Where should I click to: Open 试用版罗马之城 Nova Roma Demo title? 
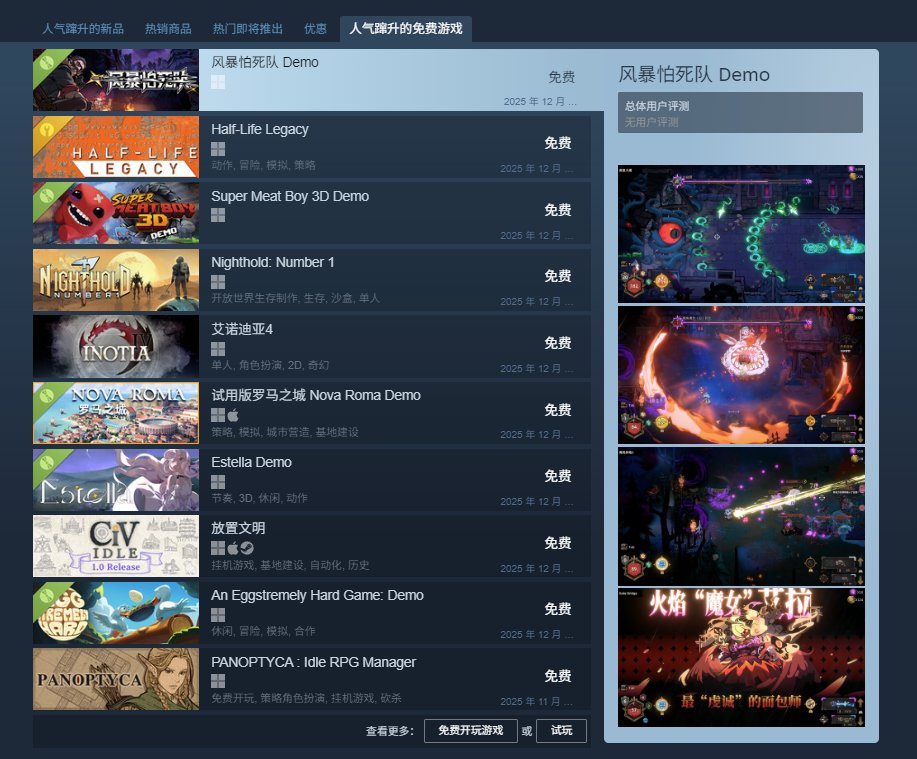pos(316,395)
